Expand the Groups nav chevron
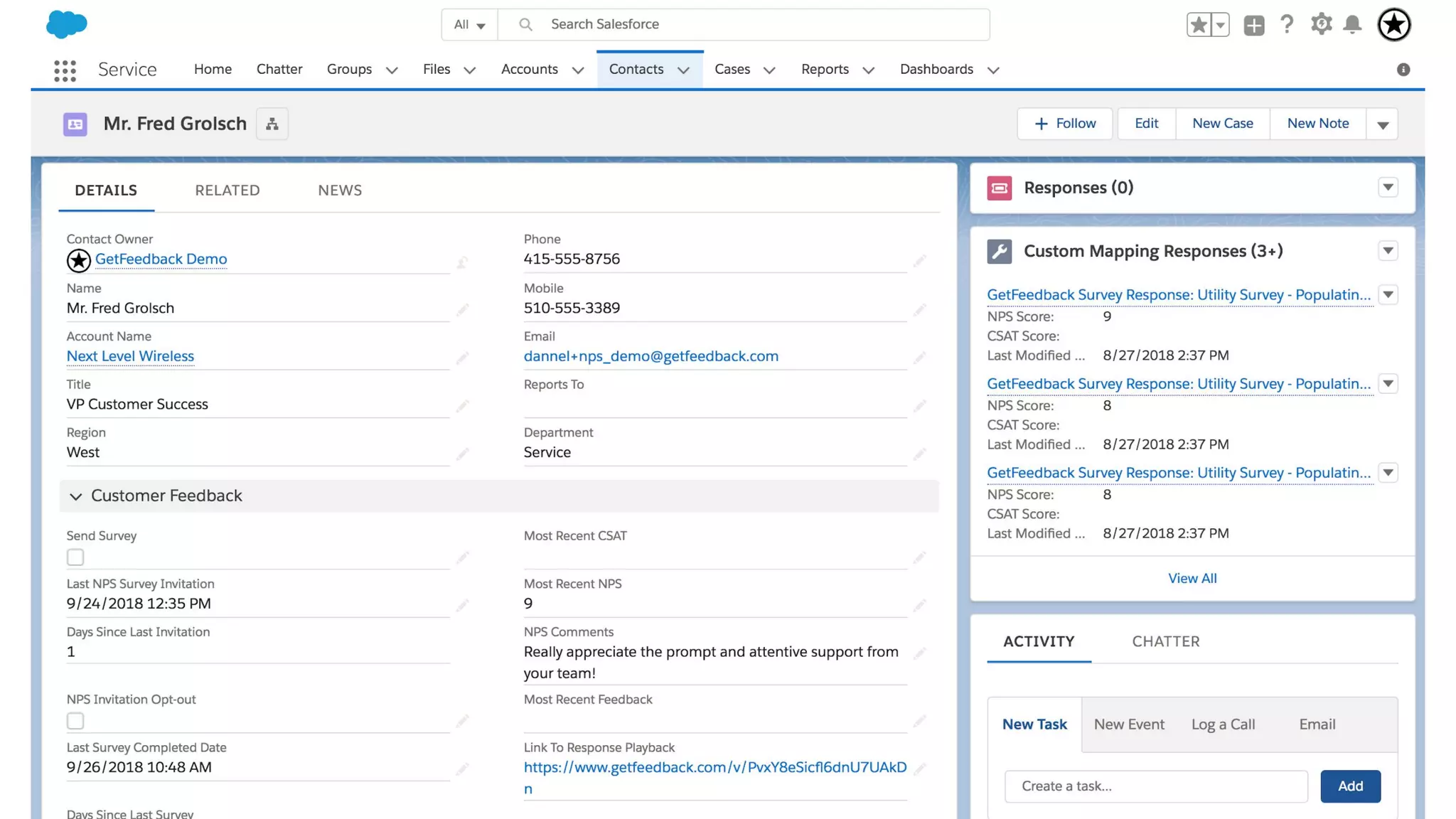Screen dimensions: 1456x819 click(392, 70)
